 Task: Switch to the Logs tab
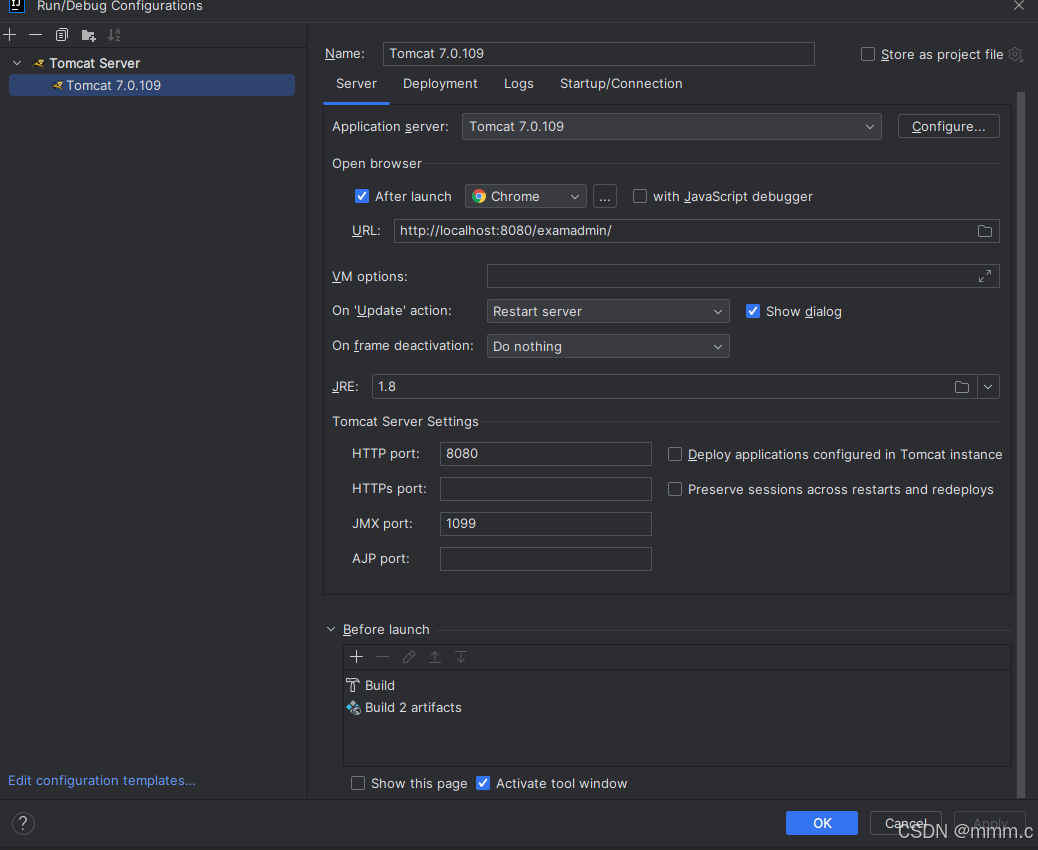point(518,83)
